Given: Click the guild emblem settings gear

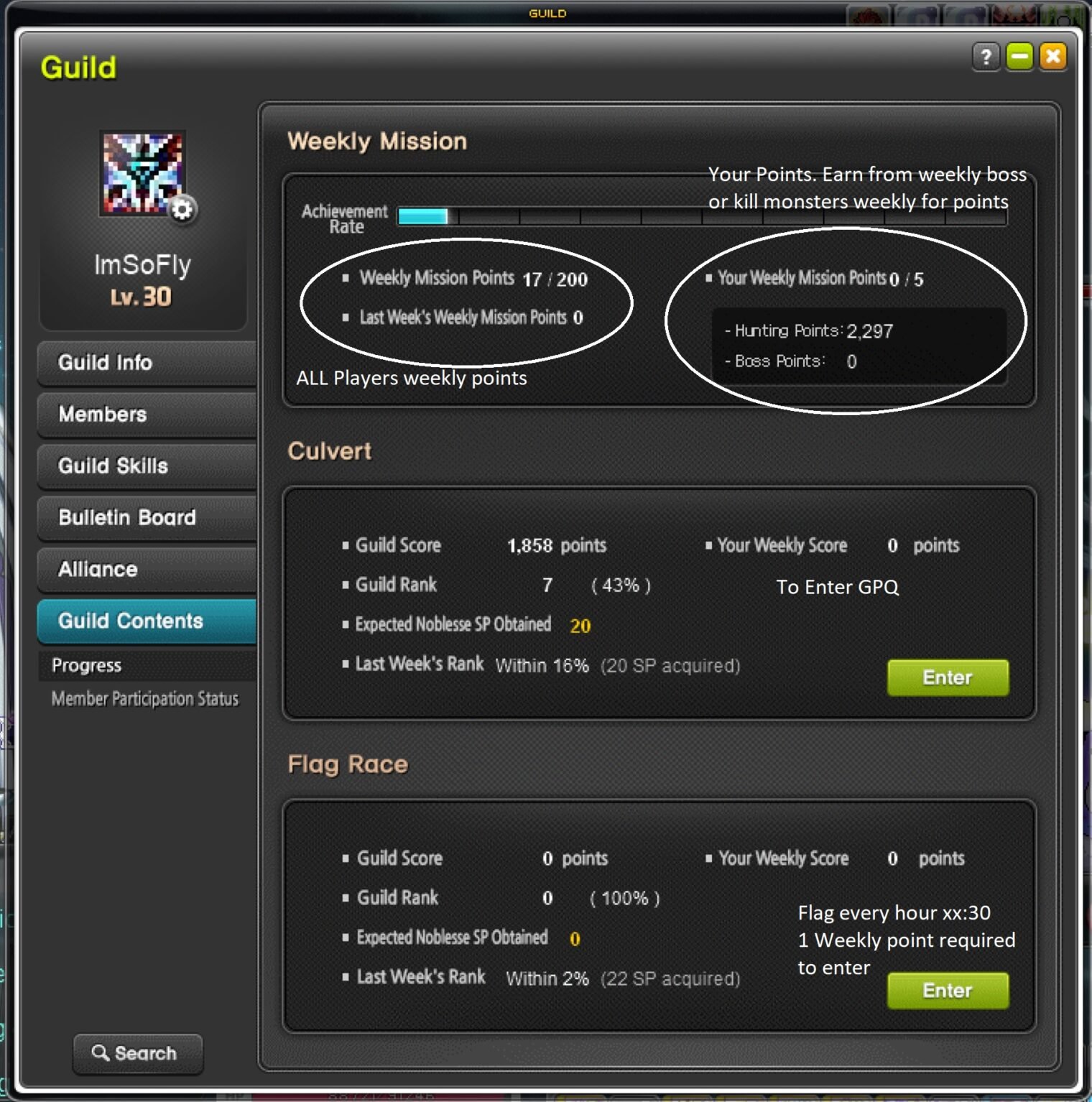Looking at the screenshot, I should [x=182, y=209].
